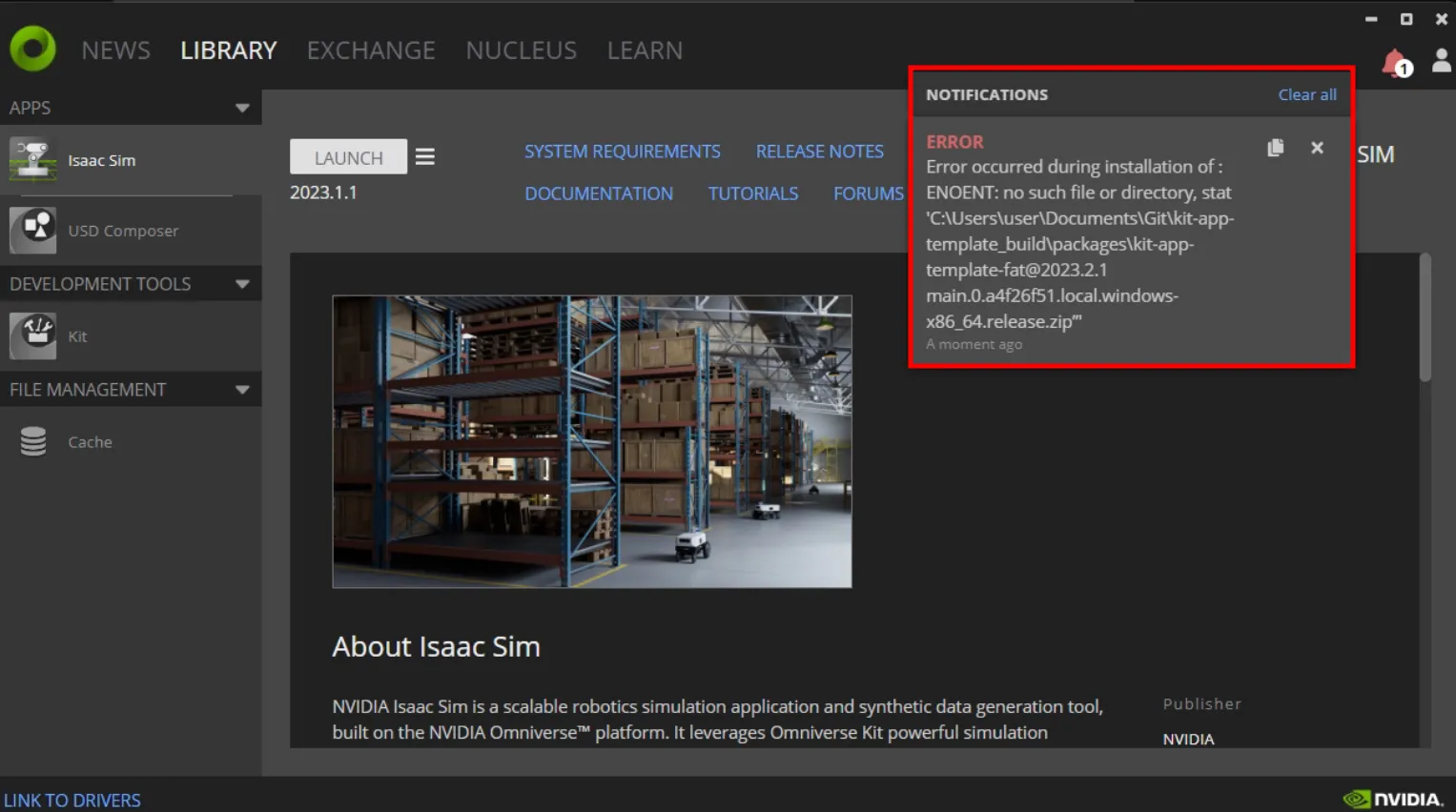The width and height of the screenshot is (1456, 812).
Task: Click the Kit development tool icon
Action: tap(33, 335)
